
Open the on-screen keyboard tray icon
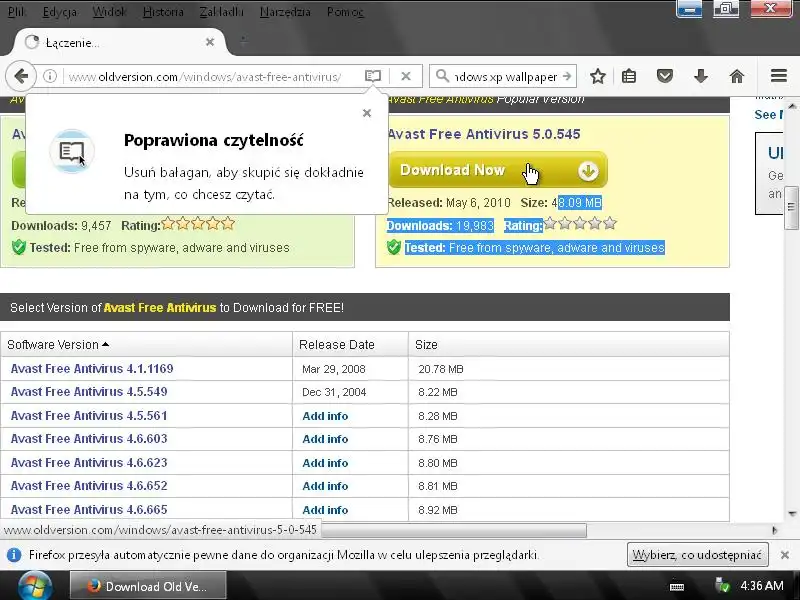677,587
